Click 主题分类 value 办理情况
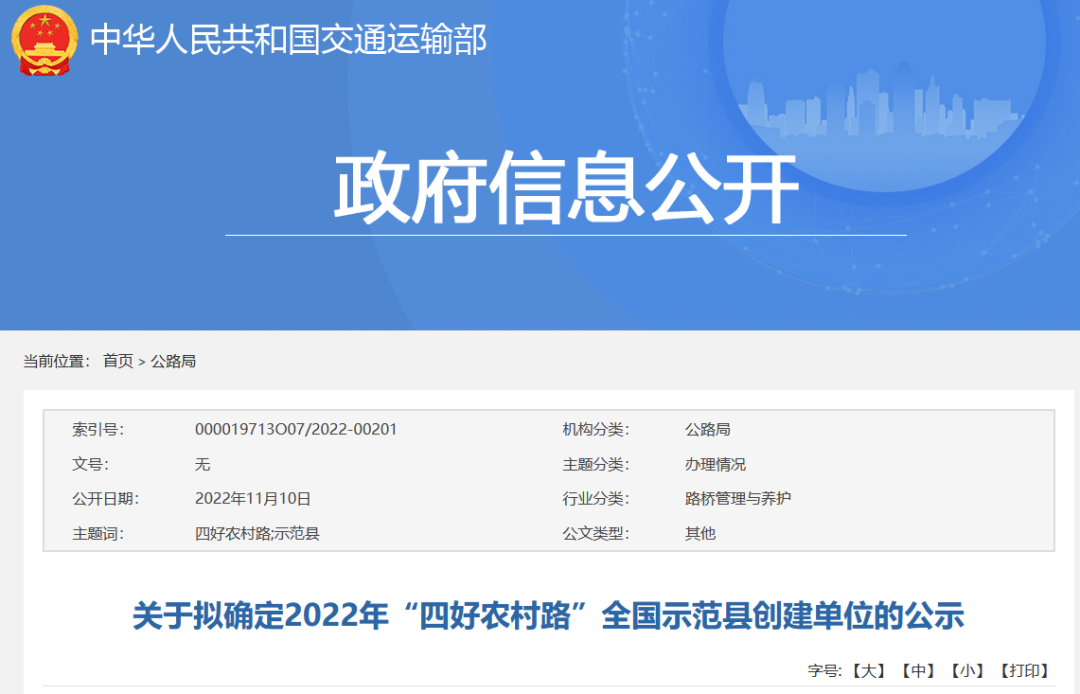1080x694 pixels. click(715, 465)
